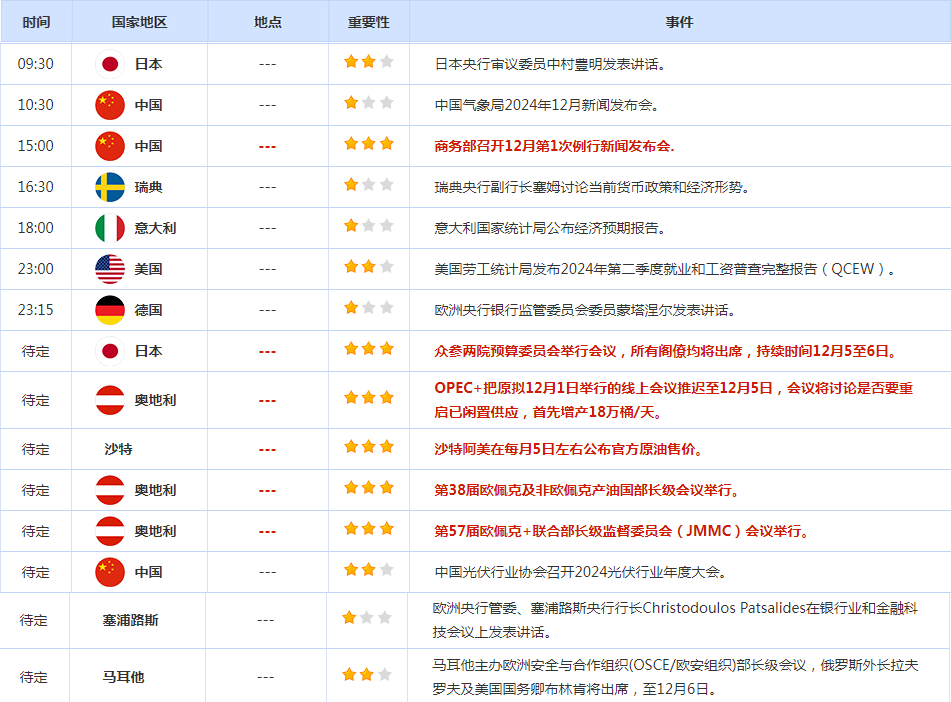Click the star rating in the 18:00 Italy row
This screenshot has height=702, width=951.
(x=369, y=226)
